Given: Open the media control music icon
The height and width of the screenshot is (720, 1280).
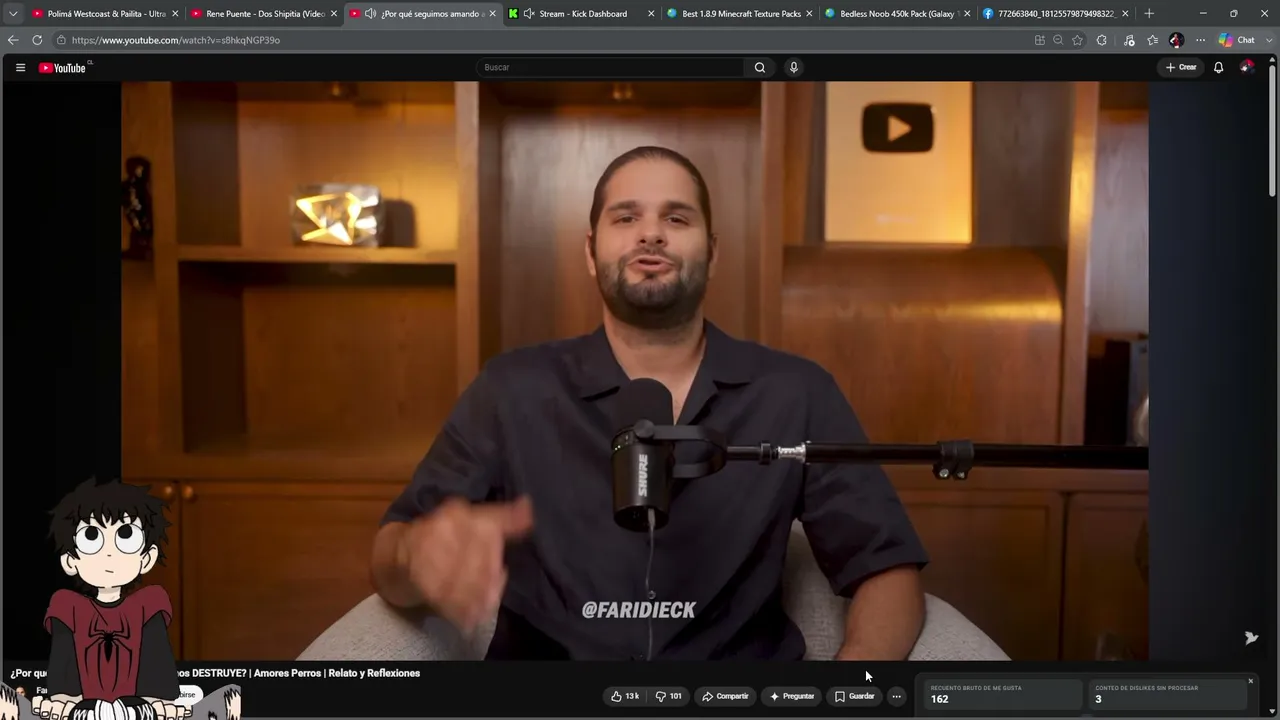Looking at the screenshot, I should 1129,40.
